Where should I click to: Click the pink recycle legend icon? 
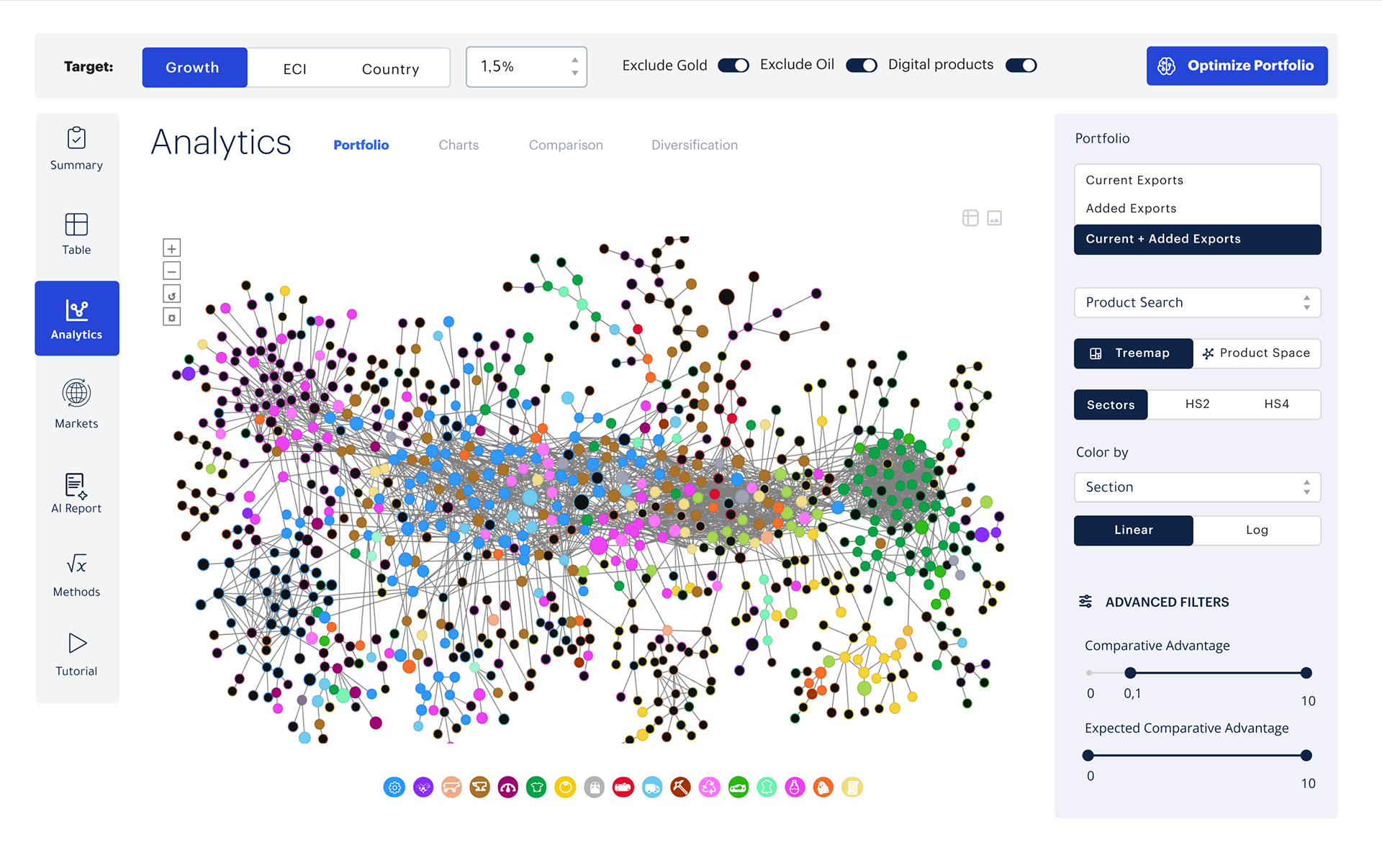tap(709, 787)
